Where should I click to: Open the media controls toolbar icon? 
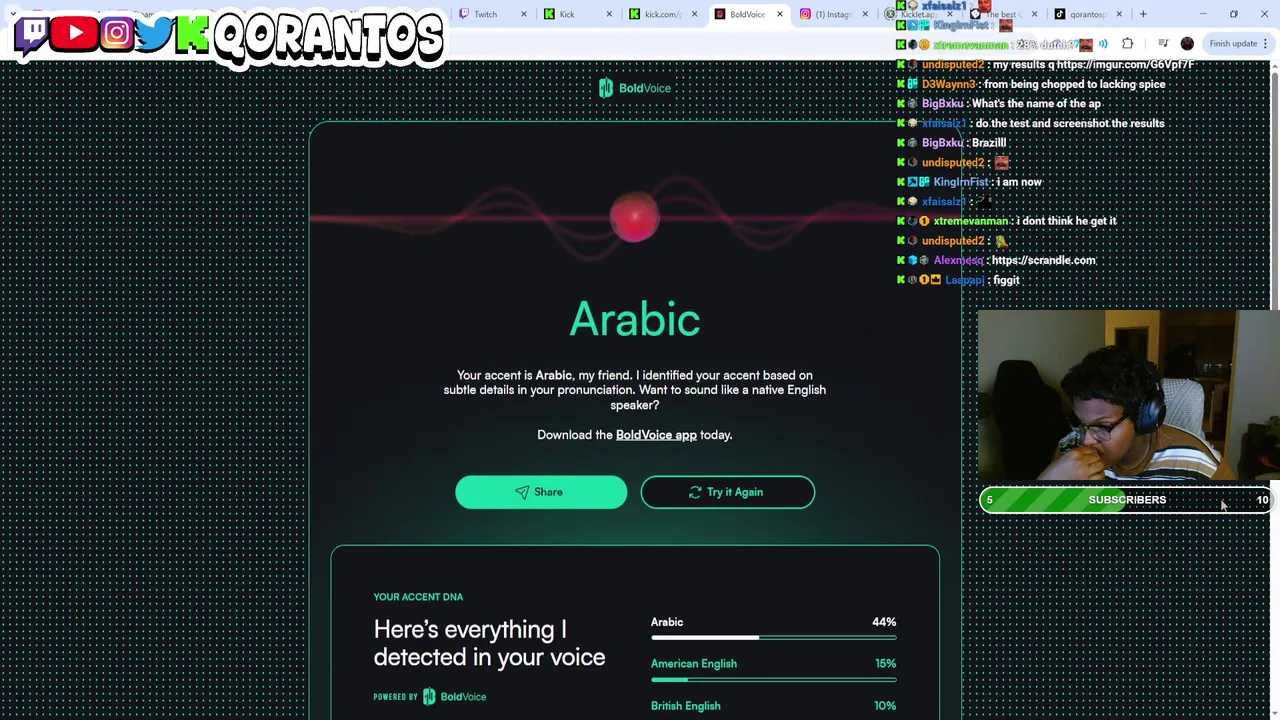1163,43
